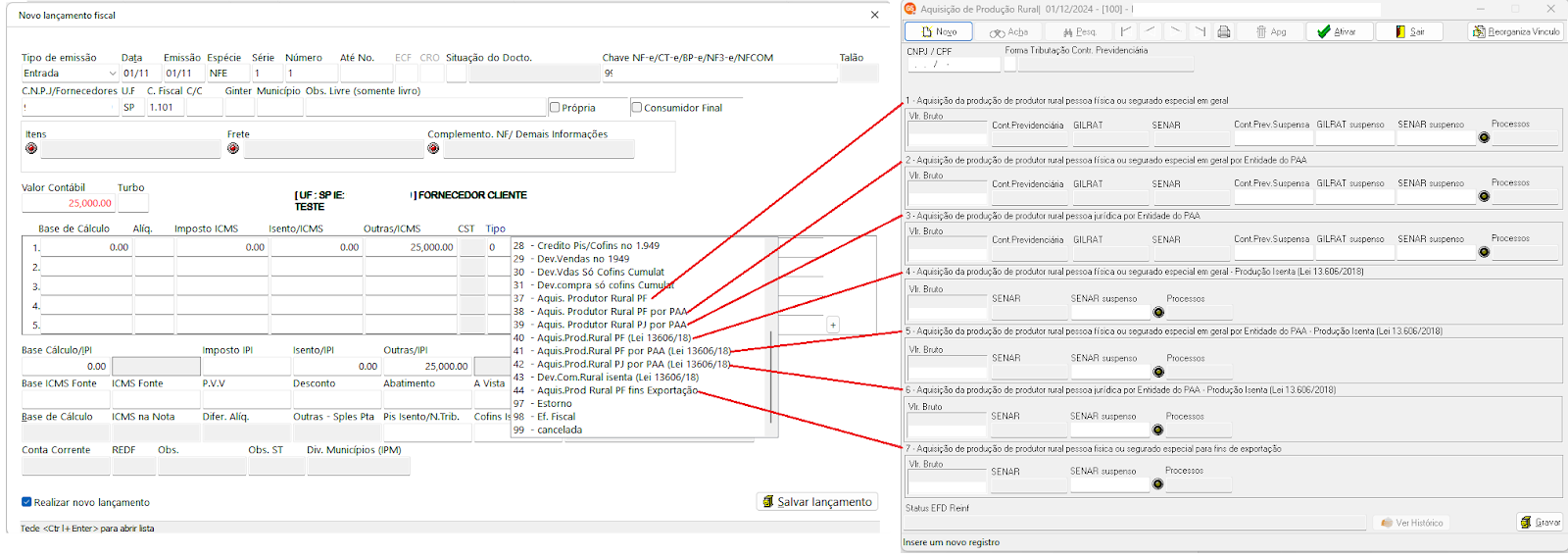Click Reorganiza Vínculo toolbar button
This screenshot has width=1568, height=557.
click(1515, 31)
